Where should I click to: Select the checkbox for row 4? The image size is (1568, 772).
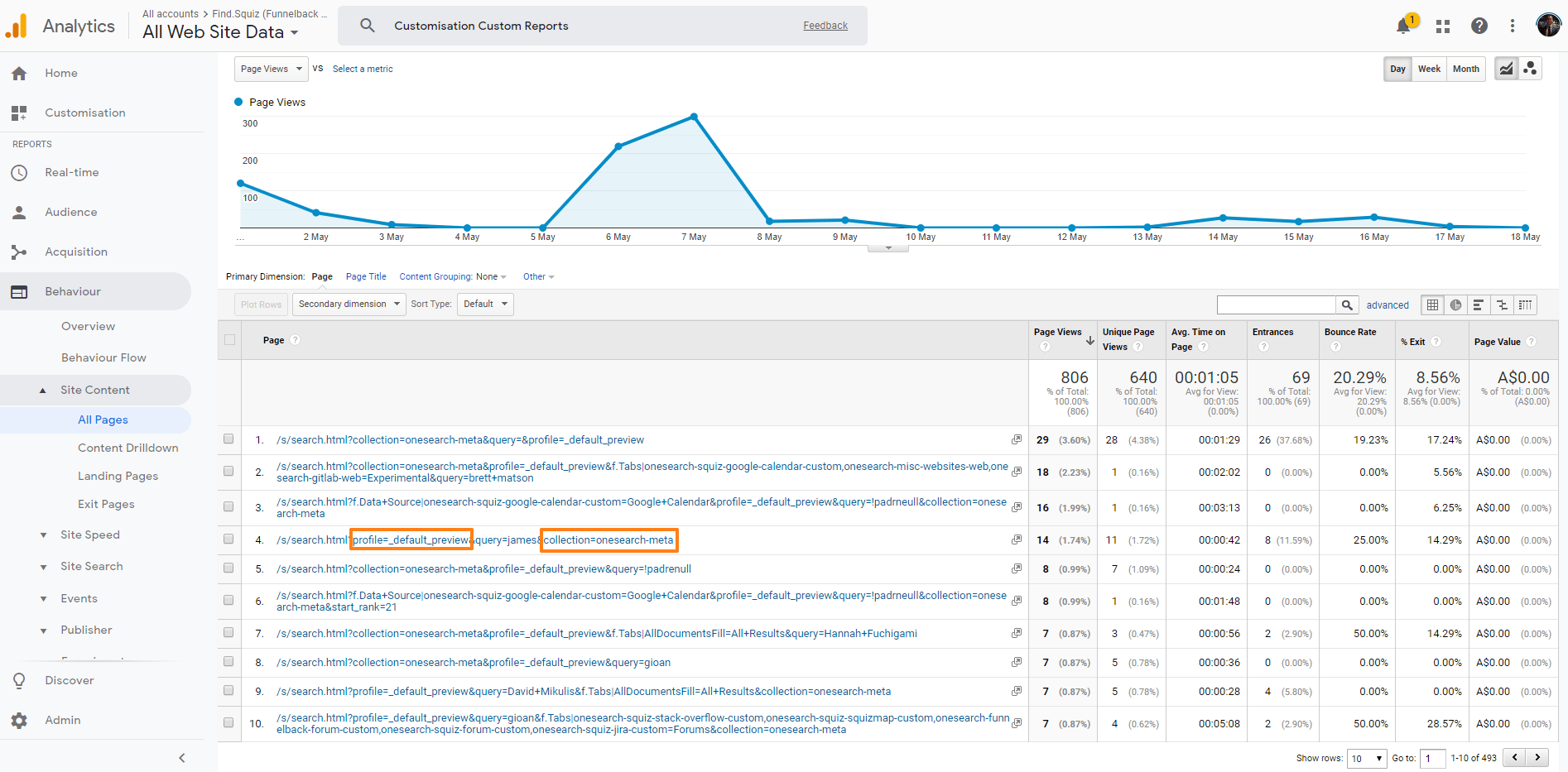click(228, 539)
